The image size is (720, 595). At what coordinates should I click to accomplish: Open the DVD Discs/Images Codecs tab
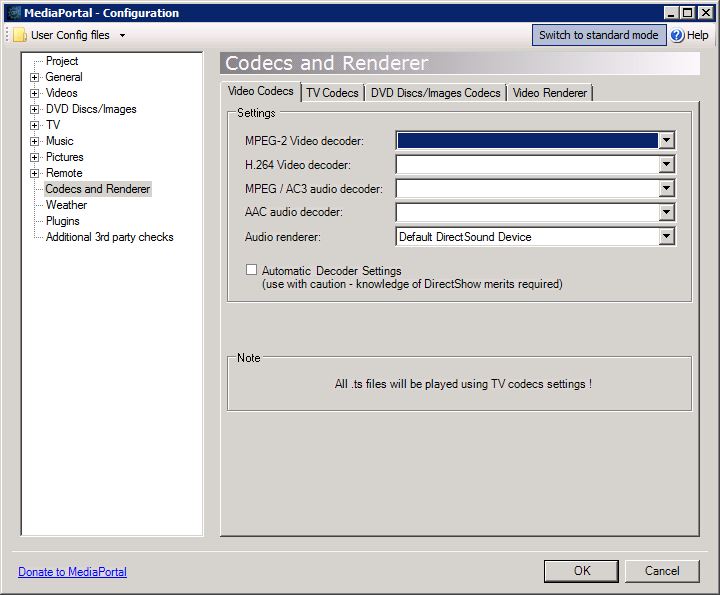point(435,93)
